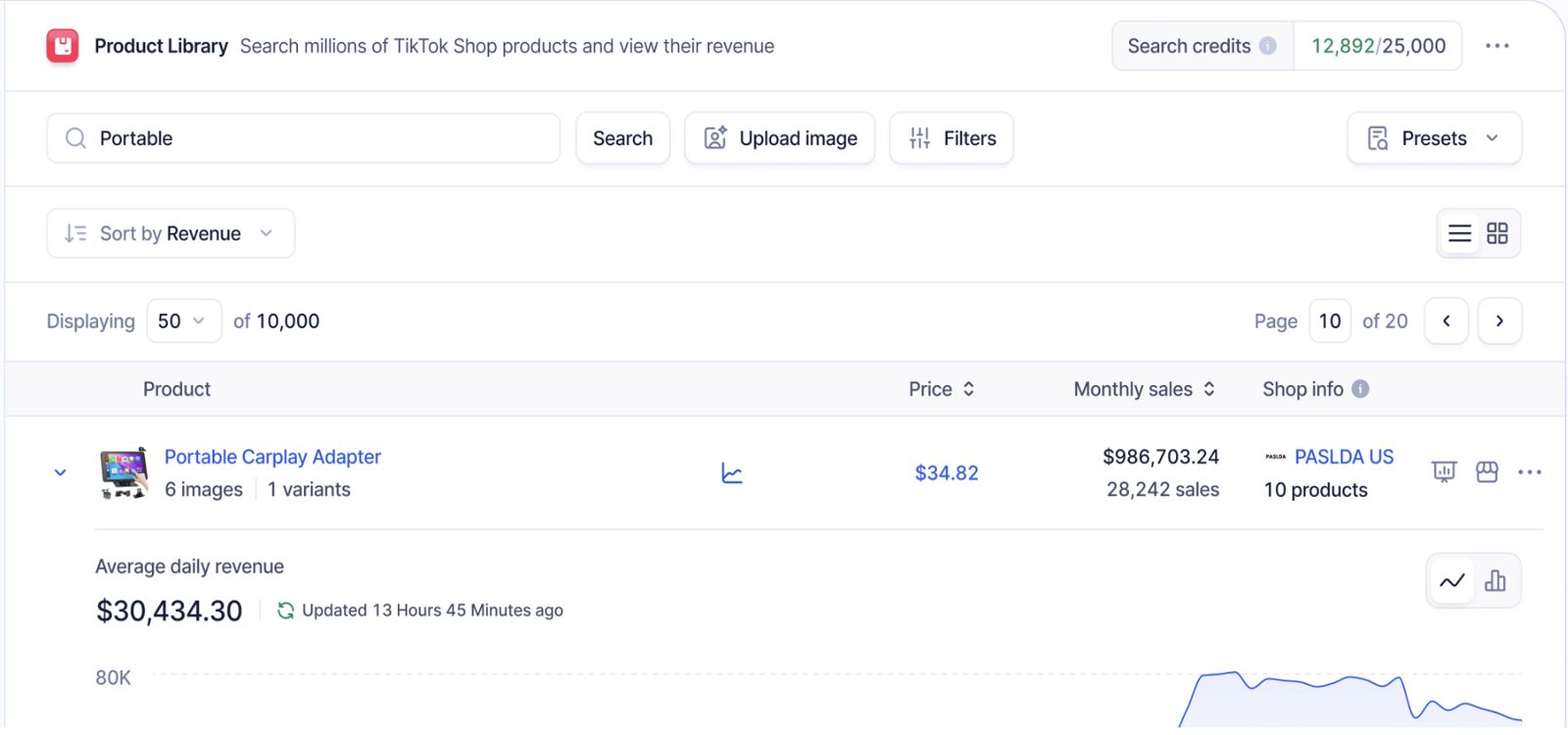Click the Product column header

tap(176, 389)
